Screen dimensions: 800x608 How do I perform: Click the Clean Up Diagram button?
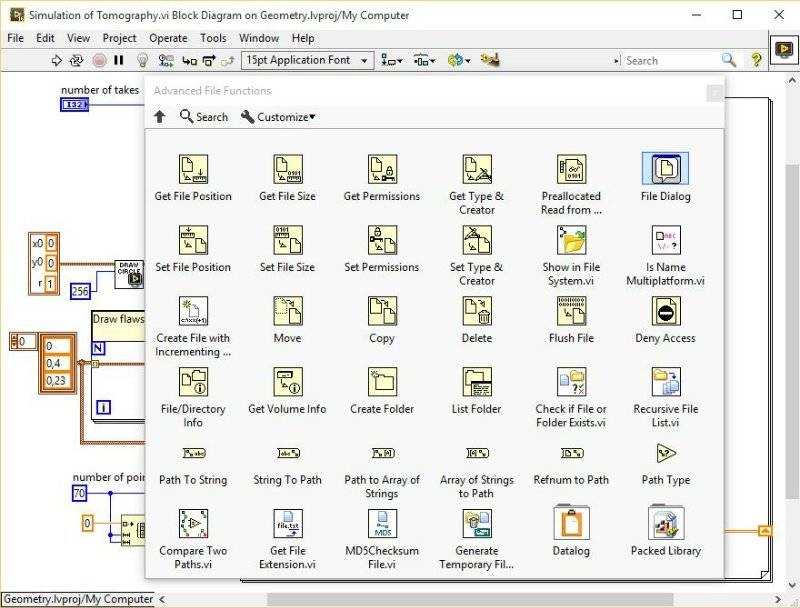[490, 60]
